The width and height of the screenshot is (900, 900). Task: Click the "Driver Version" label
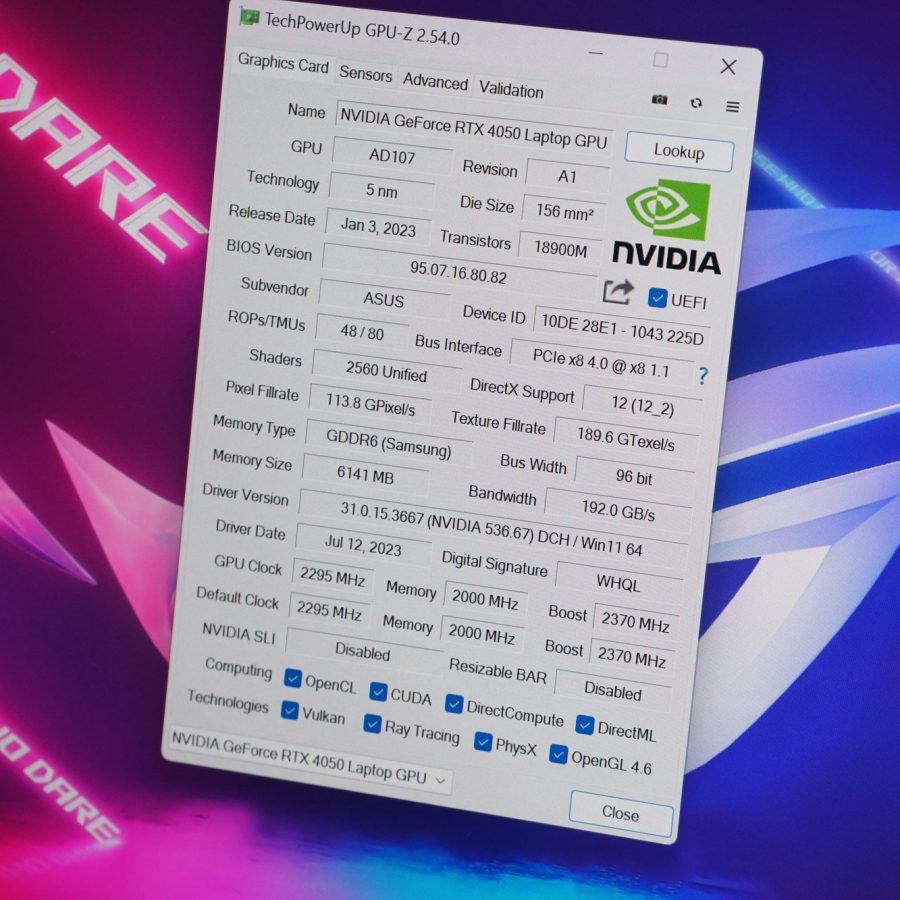245,494
